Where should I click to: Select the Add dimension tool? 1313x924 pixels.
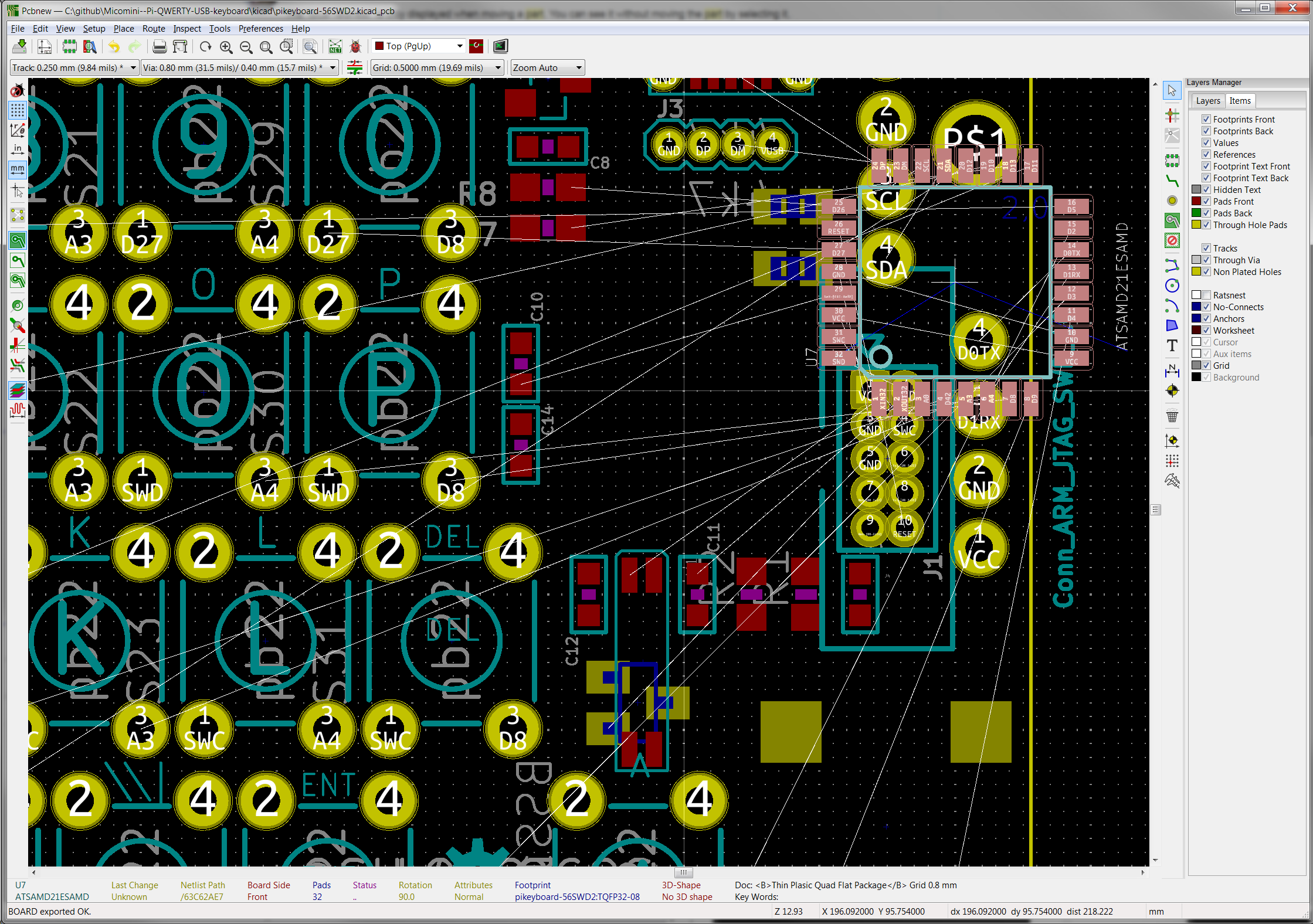(x=1172, y=371)
